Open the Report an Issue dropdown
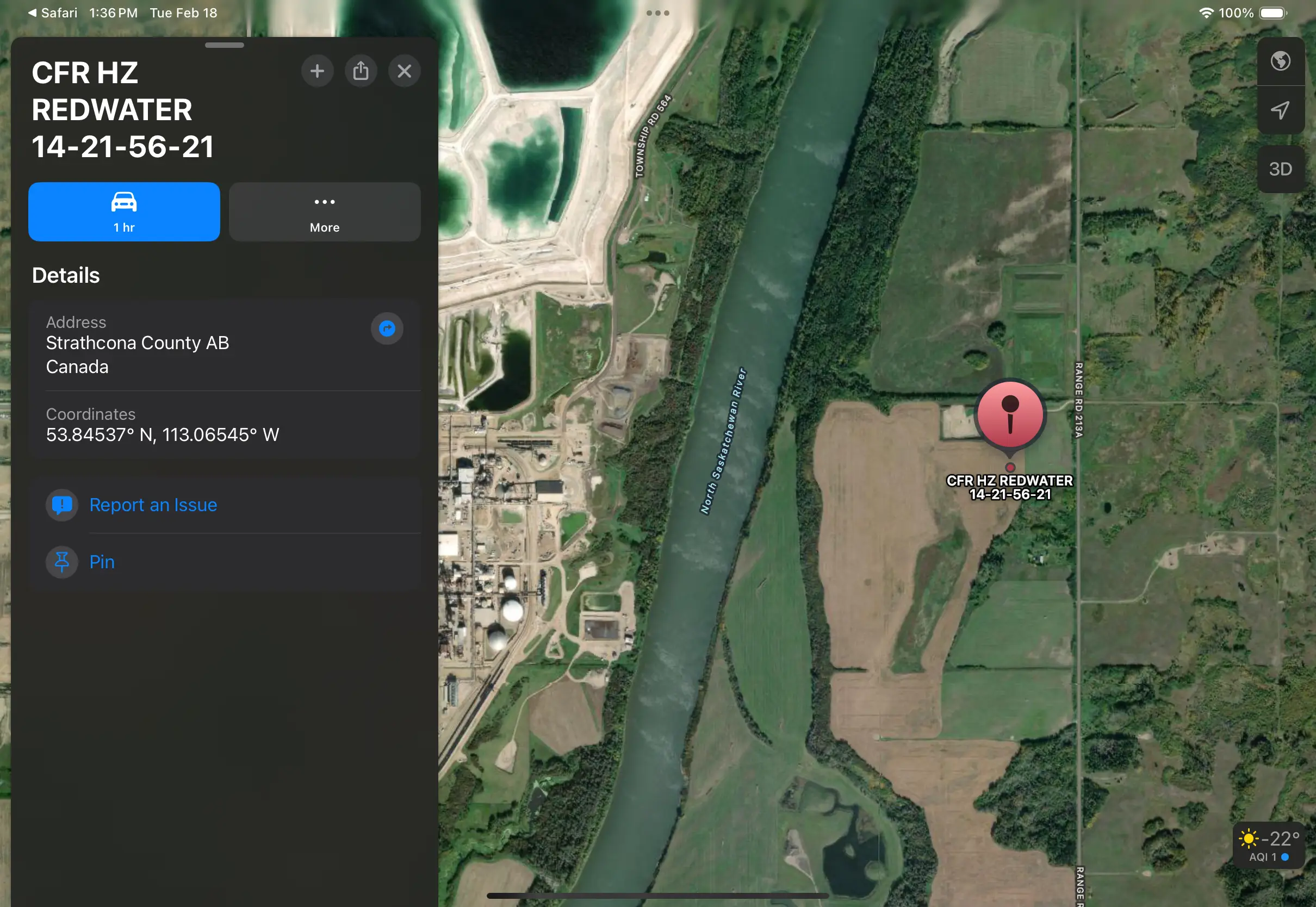This screenshot has width=1316, height=907. (153, 504)
